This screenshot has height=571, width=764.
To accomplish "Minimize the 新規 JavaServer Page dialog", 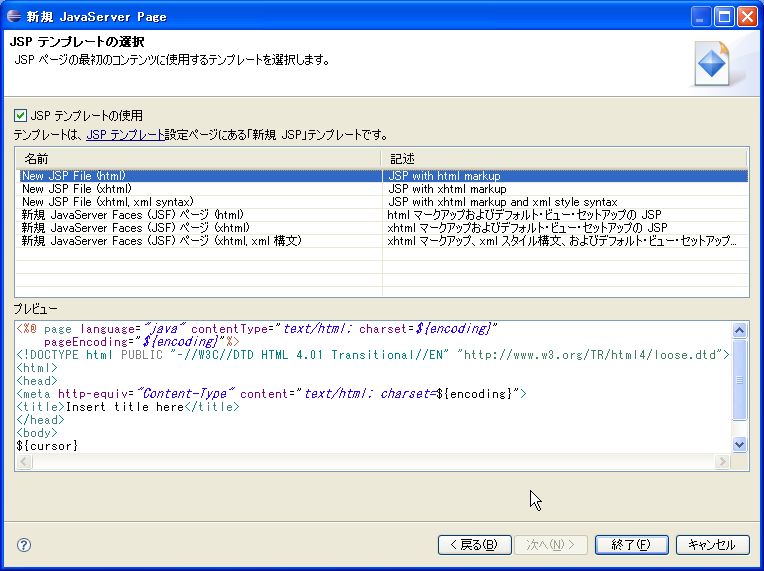I will pos(701,17).
